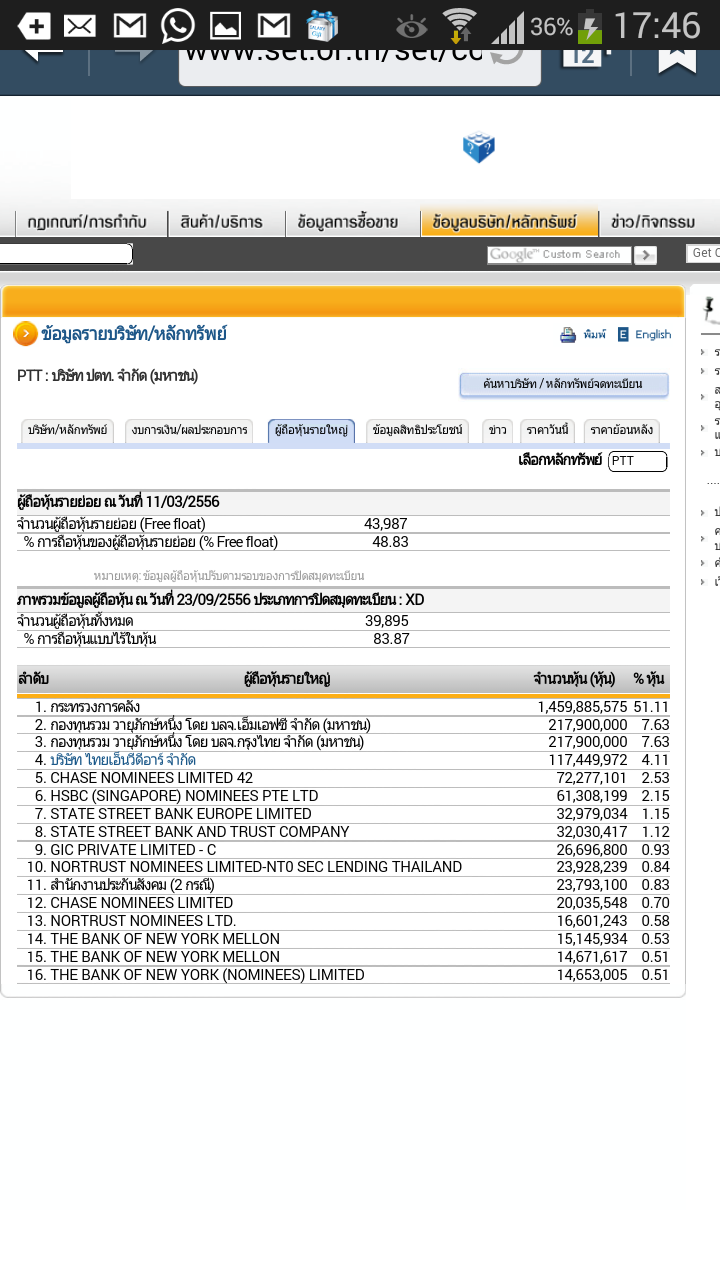The image size is (720, 1280).
Task: Click the Google Custom Search text box
Action: pyautogui.click(x=559, y=255)
